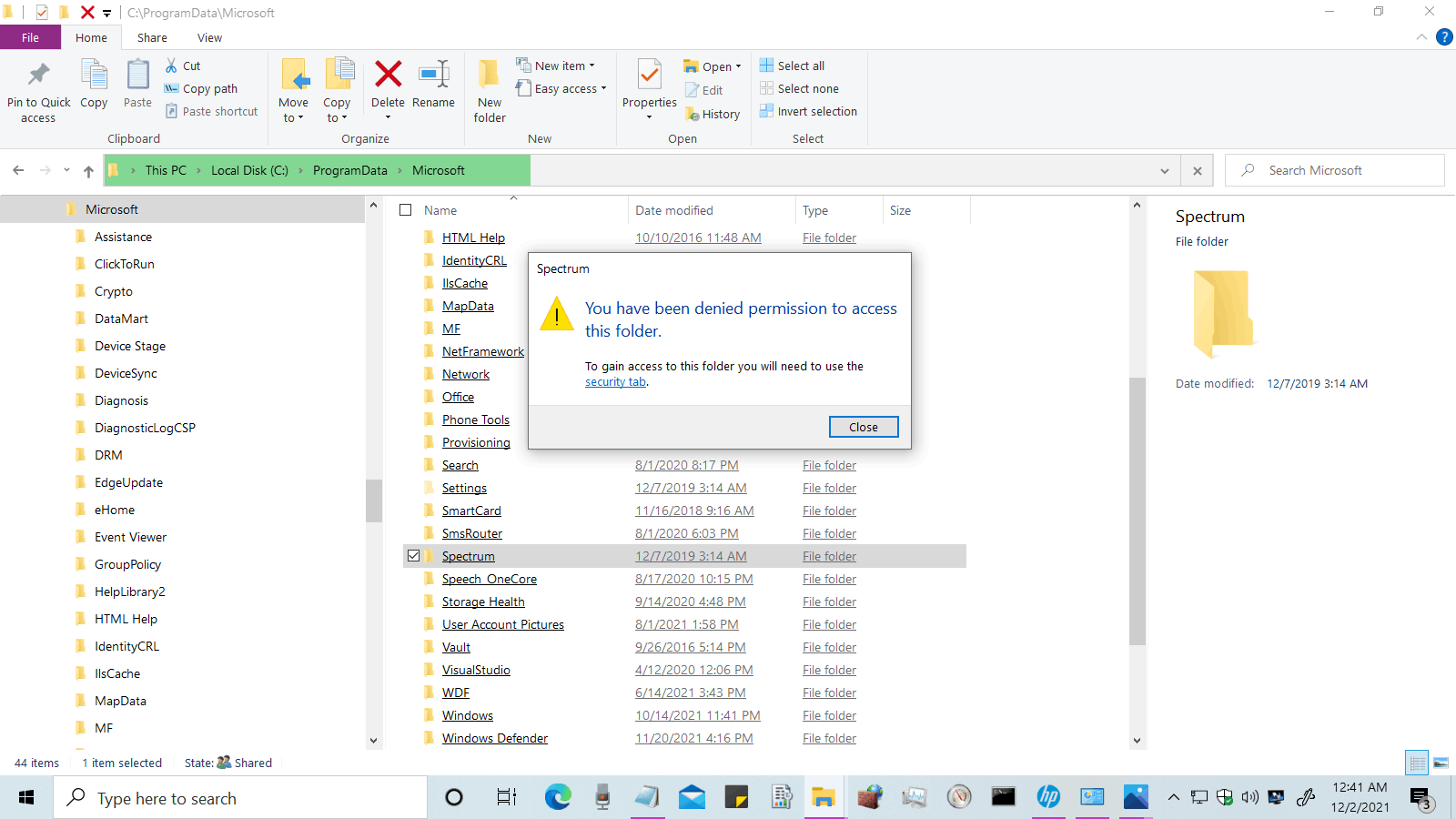Open the Recent locations dropdown arrow
The image size is (1456, 819).
66,170
